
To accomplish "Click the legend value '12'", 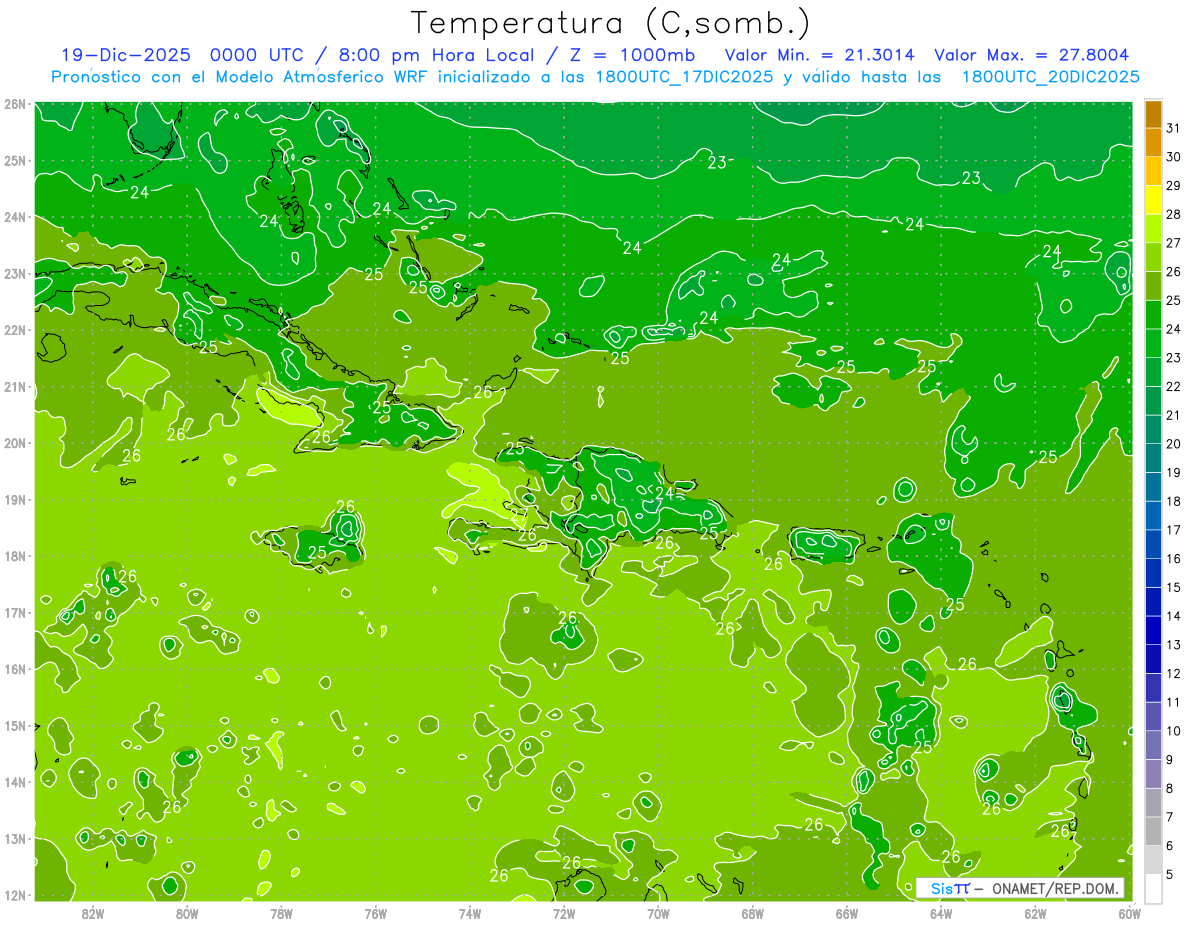I will tap(1174, 673).
